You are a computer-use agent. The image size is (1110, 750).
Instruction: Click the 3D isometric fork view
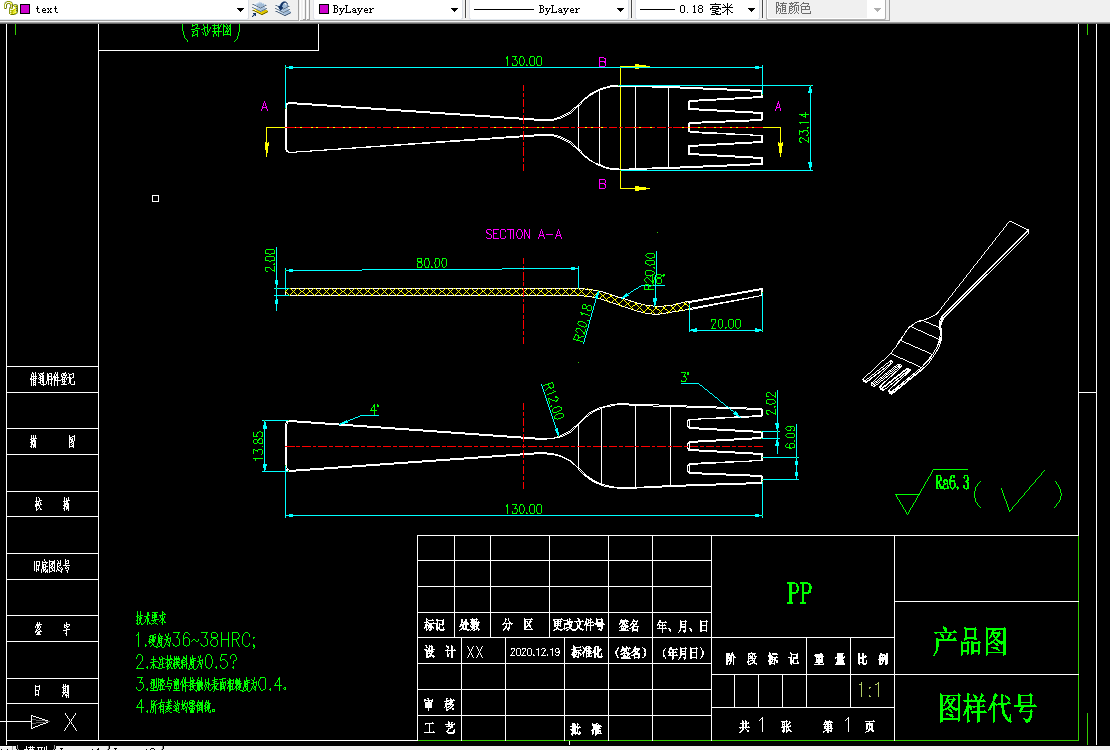[946, 307]
